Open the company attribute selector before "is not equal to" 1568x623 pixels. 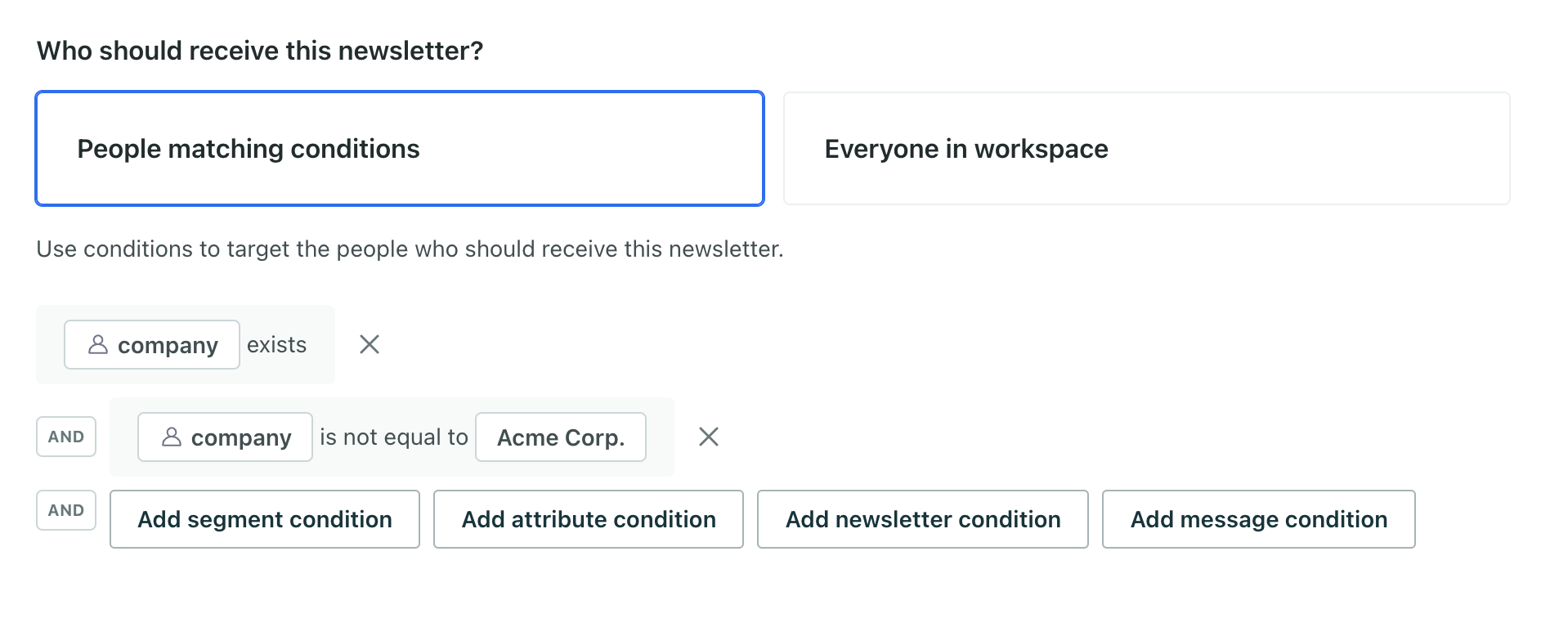(225, 437)
